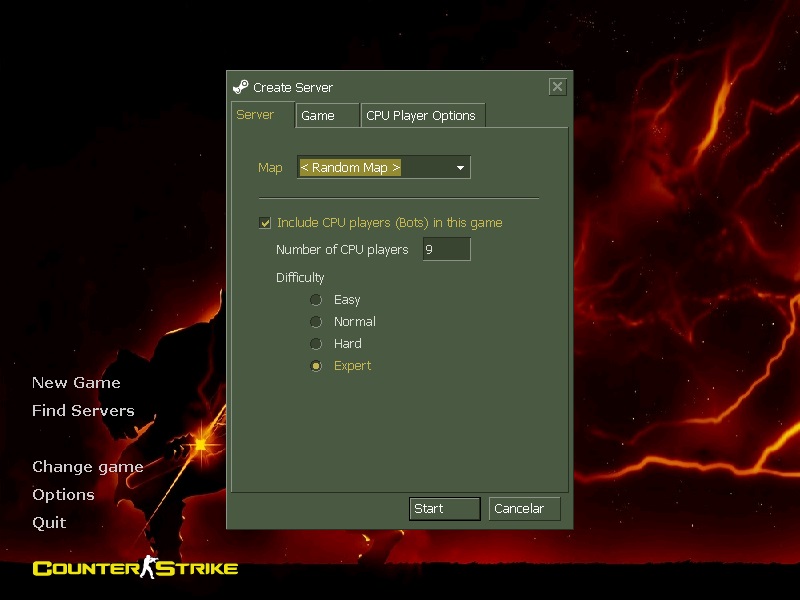The image size is (800, 600).
Task: Switch to the Server tab
Action: coord(263,115)
